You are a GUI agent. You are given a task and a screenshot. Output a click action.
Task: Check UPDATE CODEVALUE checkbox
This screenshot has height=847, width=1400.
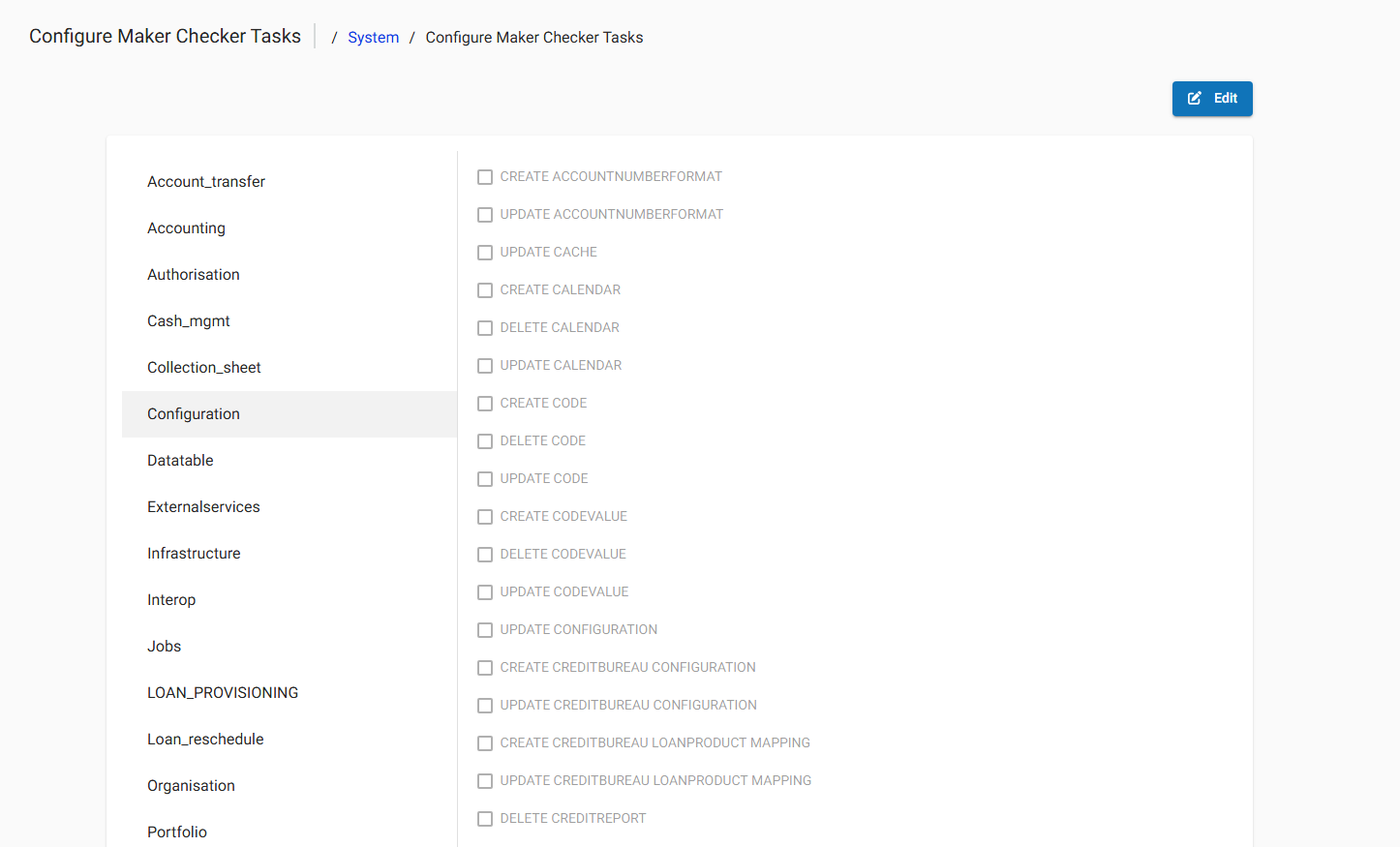pos(485,591)
